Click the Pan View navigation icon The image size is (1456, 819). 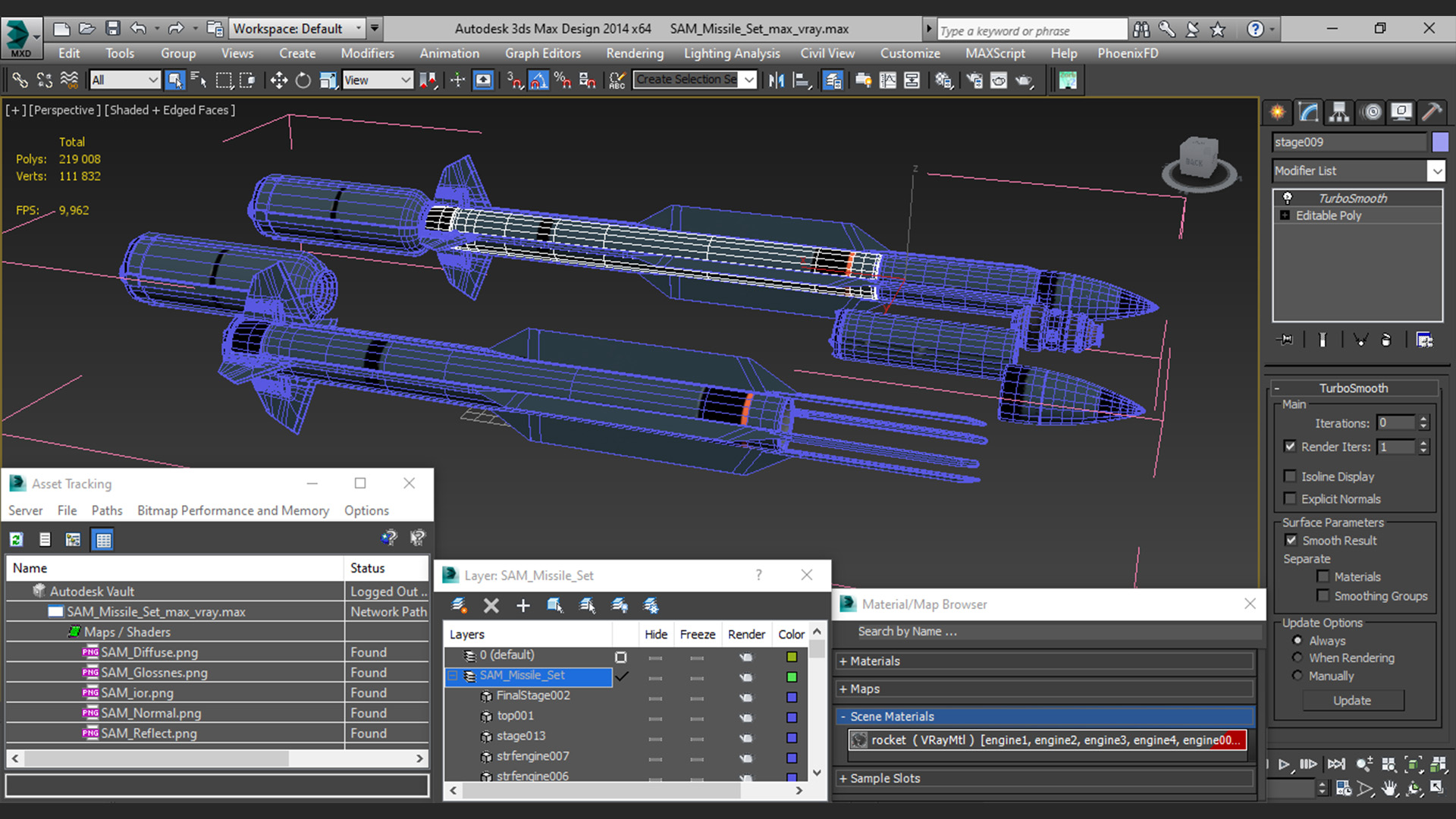tap(1389, 789)
